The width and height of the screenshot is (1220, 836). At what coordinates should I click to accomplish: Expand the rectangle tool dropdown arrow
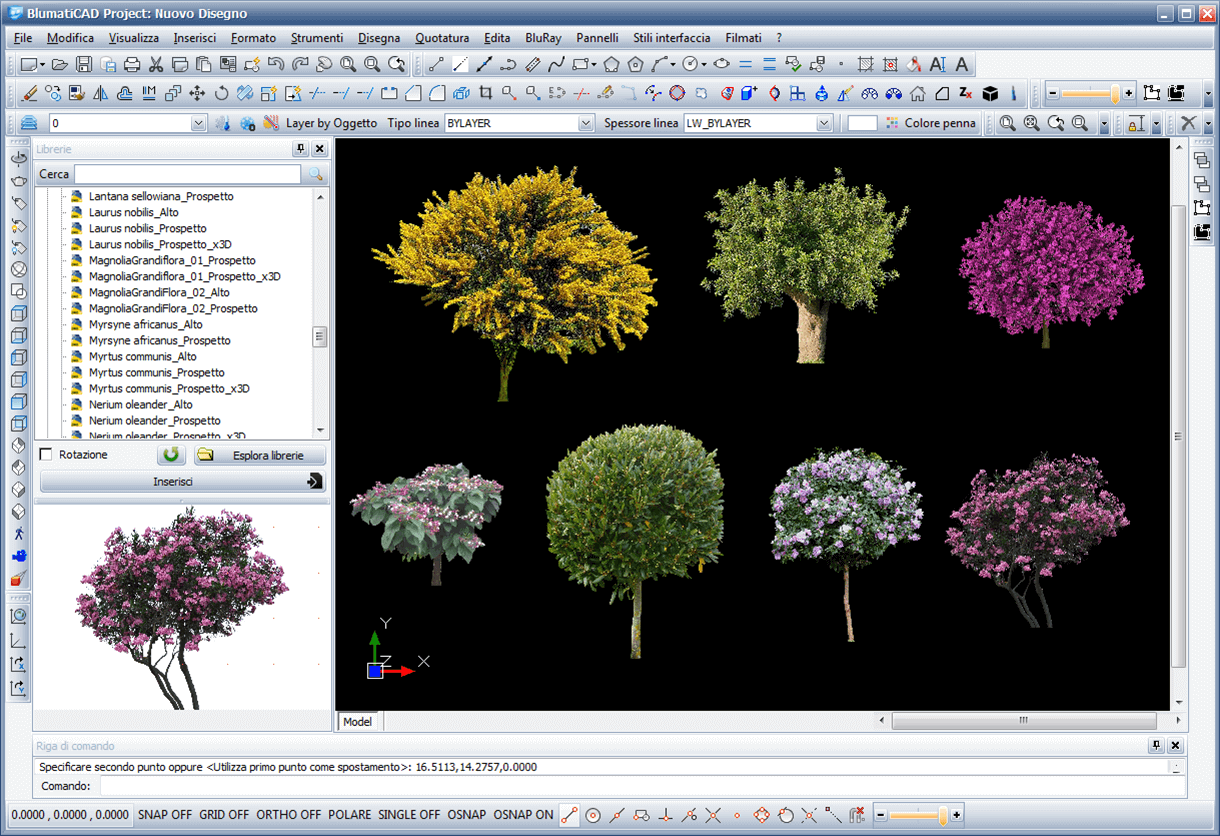pyautogui.click(x=594, y=65)
